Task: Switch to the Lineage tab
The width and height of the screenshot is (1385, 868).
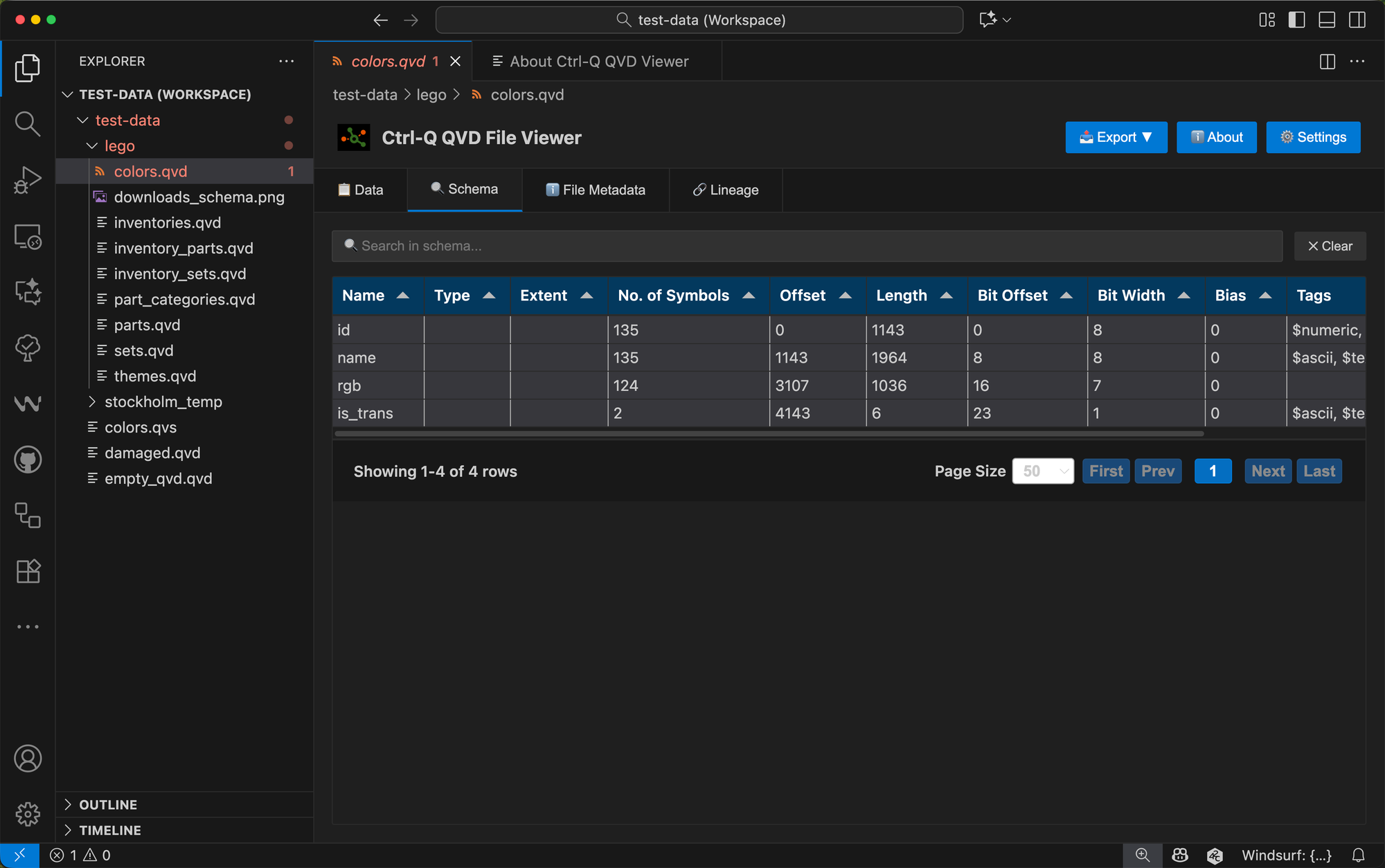Action: click(726, 190)
